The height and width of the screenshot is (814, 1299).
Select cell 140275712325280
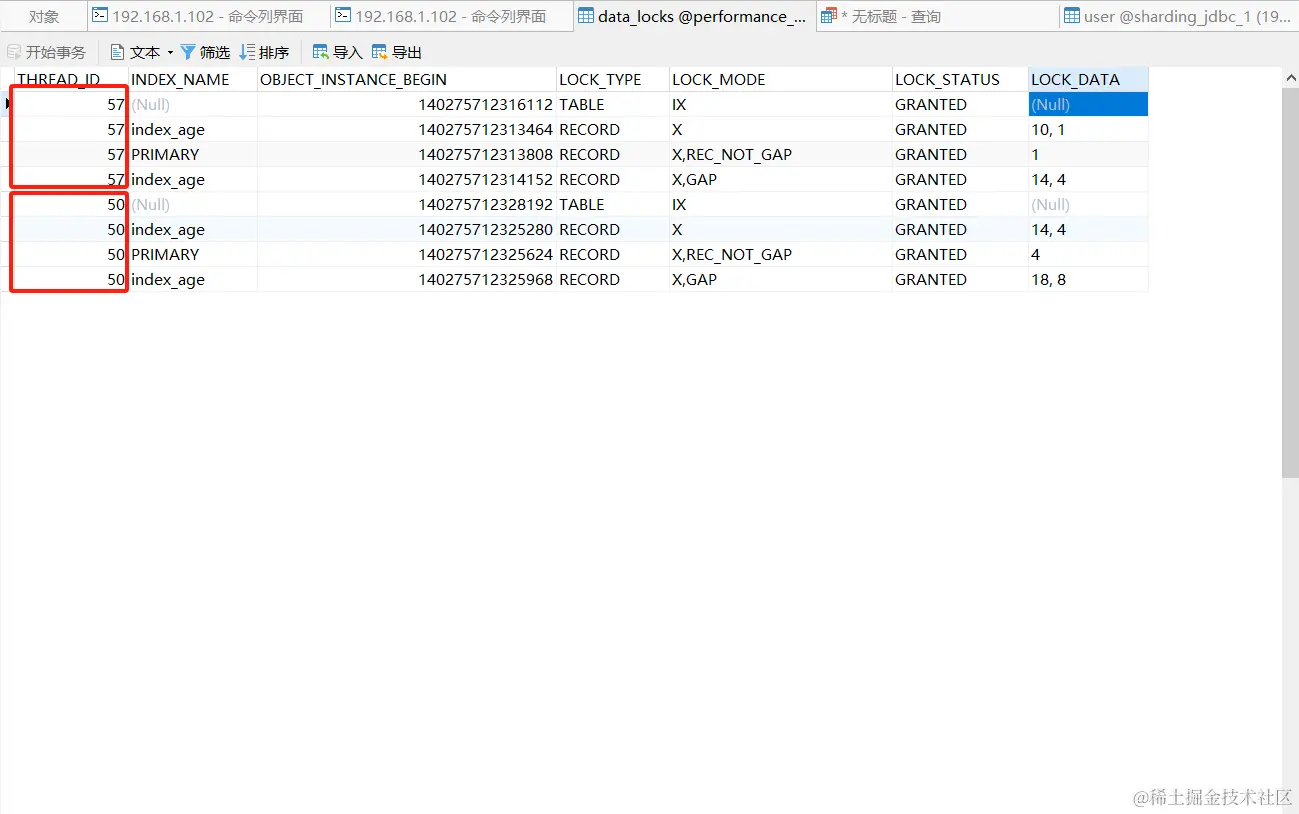pos(407,230)
